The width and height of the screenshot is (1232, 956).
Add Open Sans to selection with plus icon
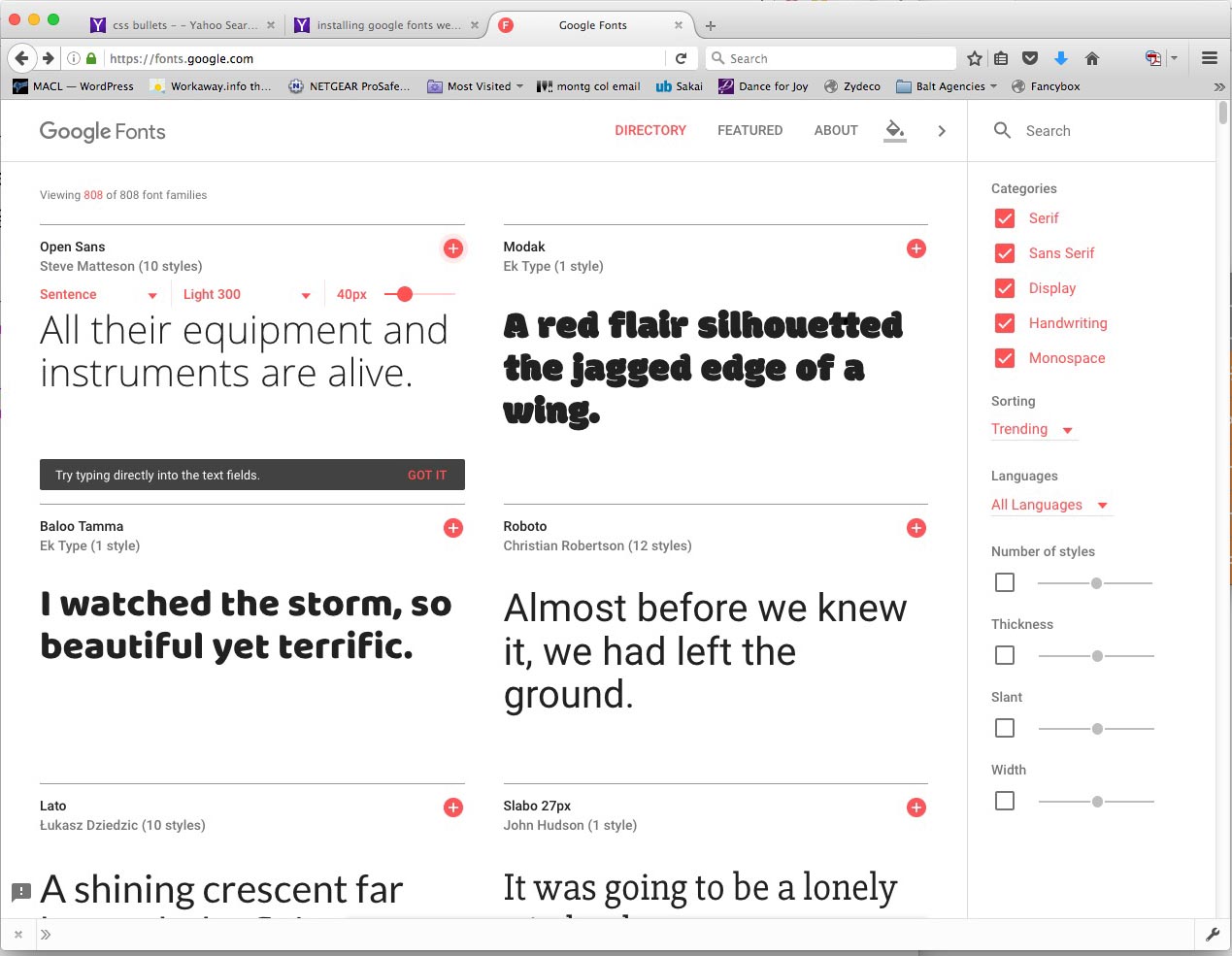[452, 248]
